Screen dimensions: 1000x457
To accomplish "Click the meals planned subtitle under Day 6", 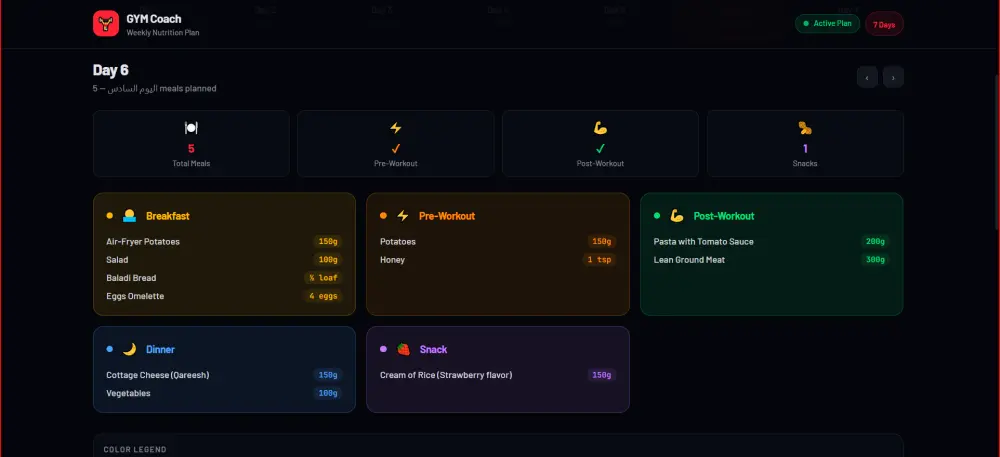I will pyautogui.click(x=154, y=89).
